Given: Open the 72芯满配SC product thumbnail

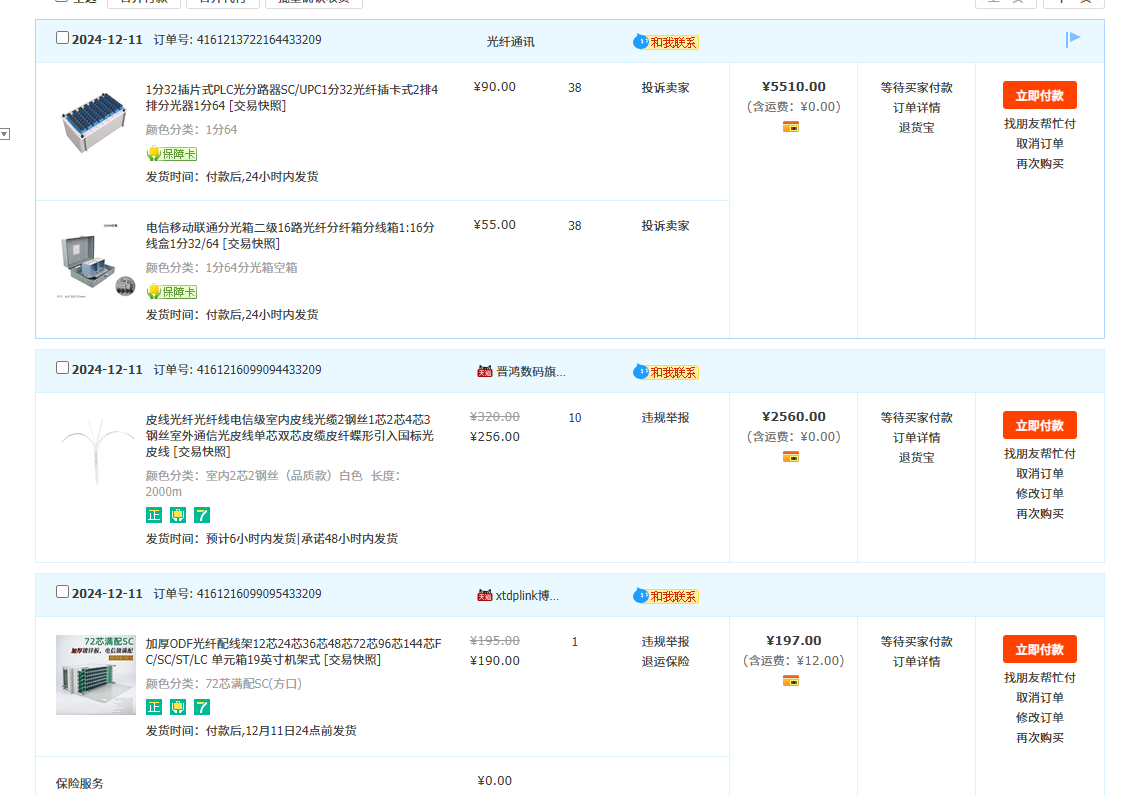Looking at the screenshot, I should pos(96,675).
